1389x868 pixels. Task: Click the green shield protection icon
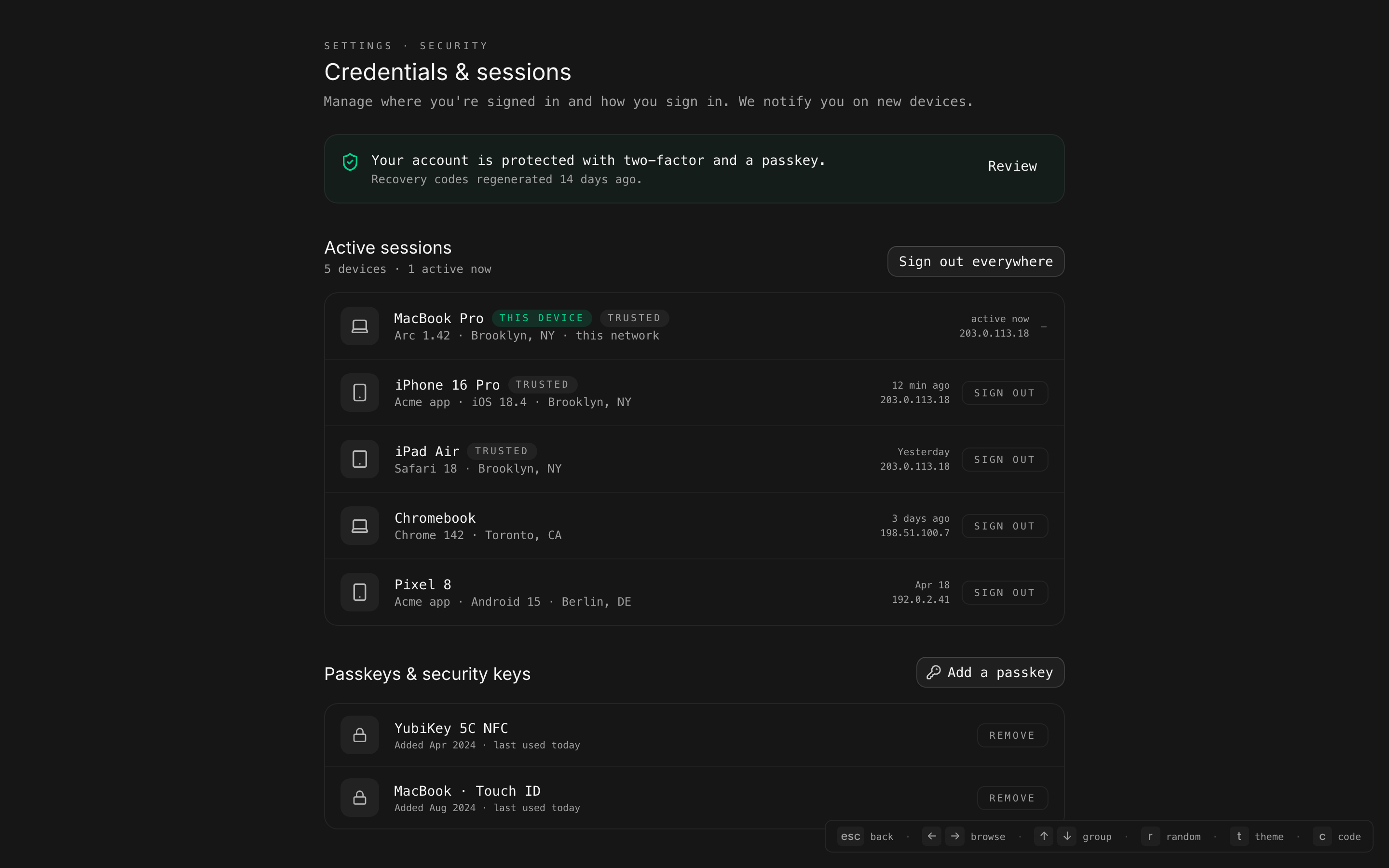[x=350, y=162]
